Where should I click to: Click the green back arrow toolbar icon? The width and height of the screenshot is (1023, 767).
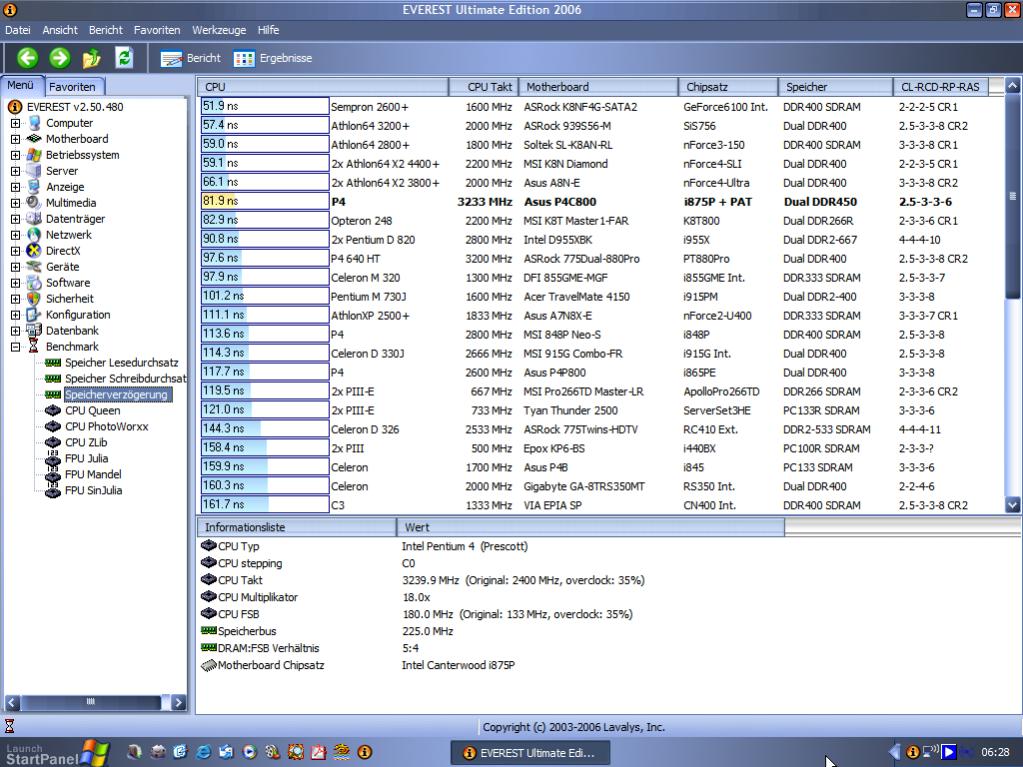point(27,58)
